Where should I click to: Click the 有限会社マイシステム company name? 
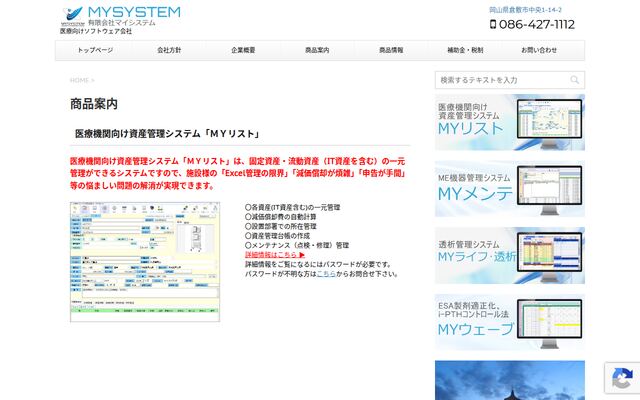122,23
